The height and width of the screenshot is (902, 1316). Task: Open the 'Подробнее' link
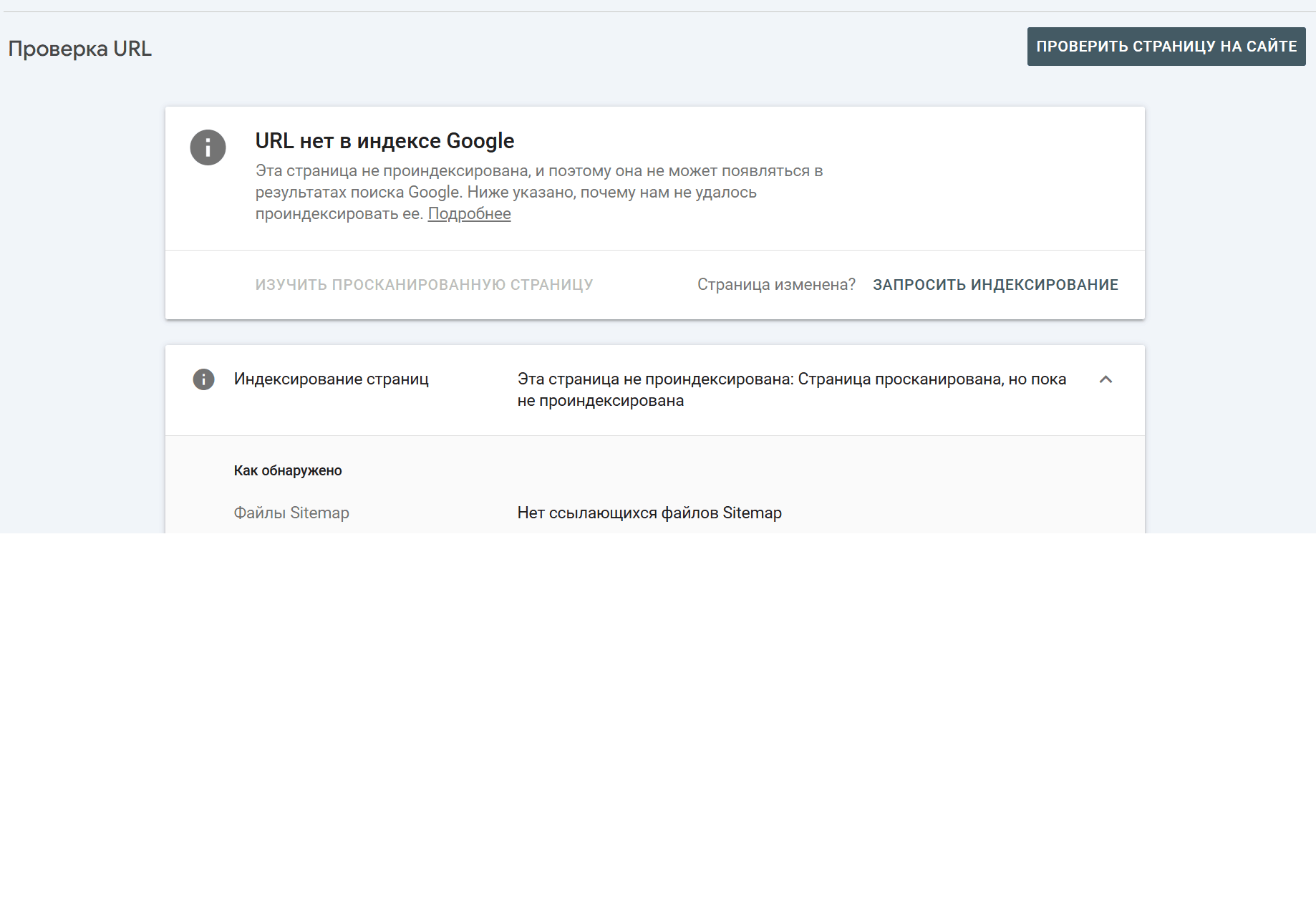pos(469,214)
